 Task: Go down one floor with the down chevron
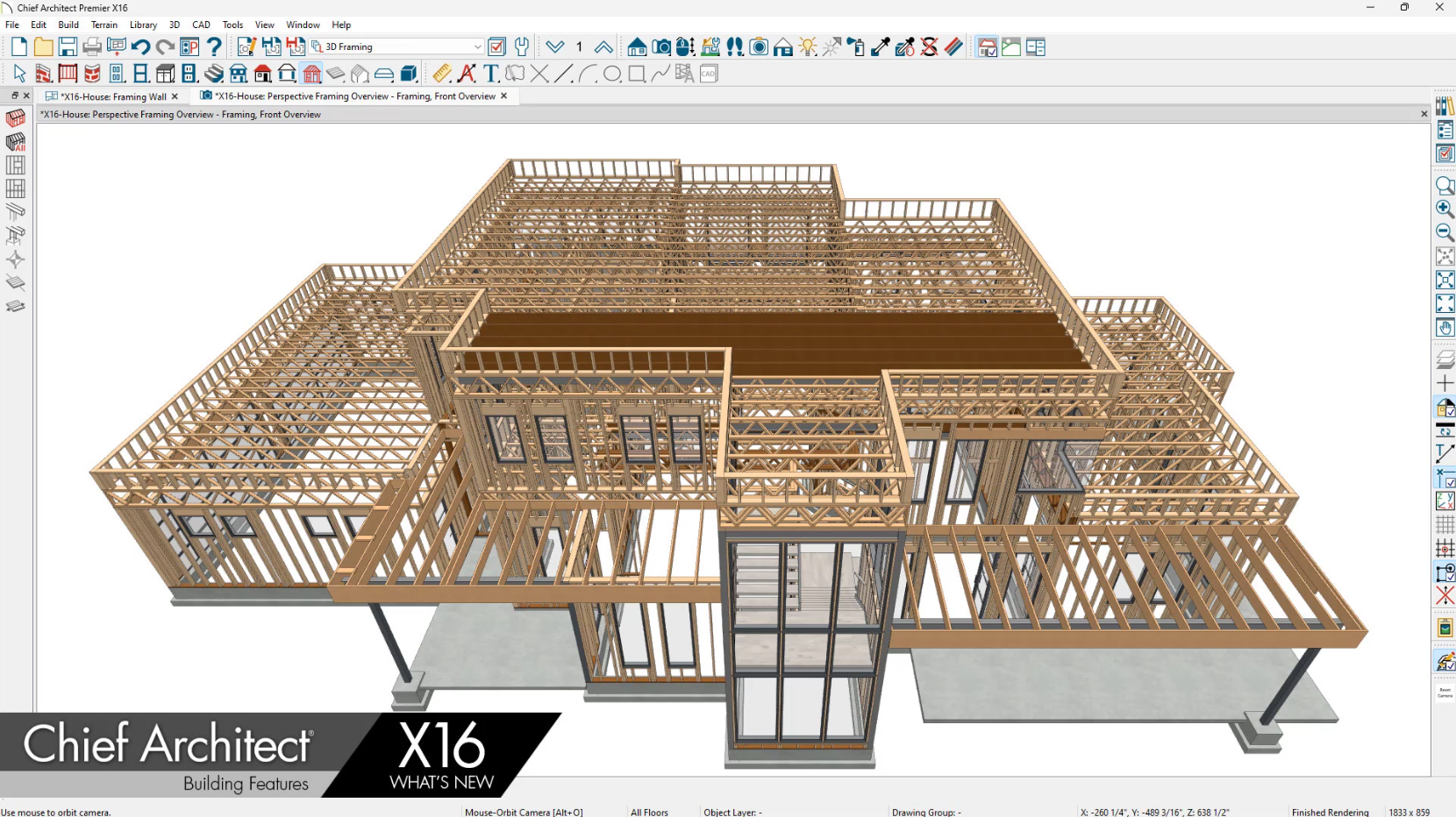click(x=555, y=47)
